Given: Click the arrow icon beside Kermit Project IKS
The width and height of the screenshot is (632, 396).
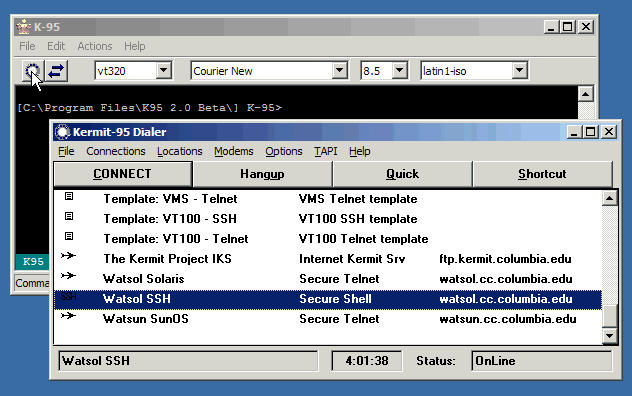Looking at the screenshot, I should coord(69,256).
